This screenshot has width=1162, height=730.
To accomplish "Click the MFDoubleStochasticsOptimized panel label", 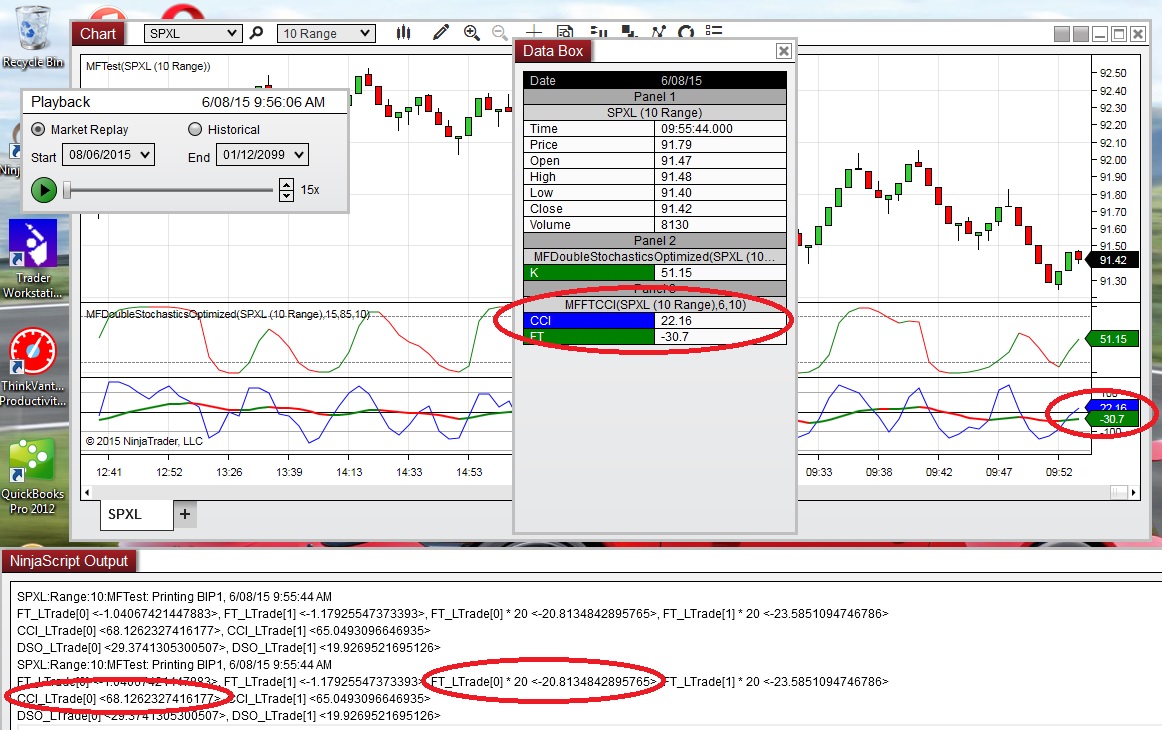I will click(228, 314).
